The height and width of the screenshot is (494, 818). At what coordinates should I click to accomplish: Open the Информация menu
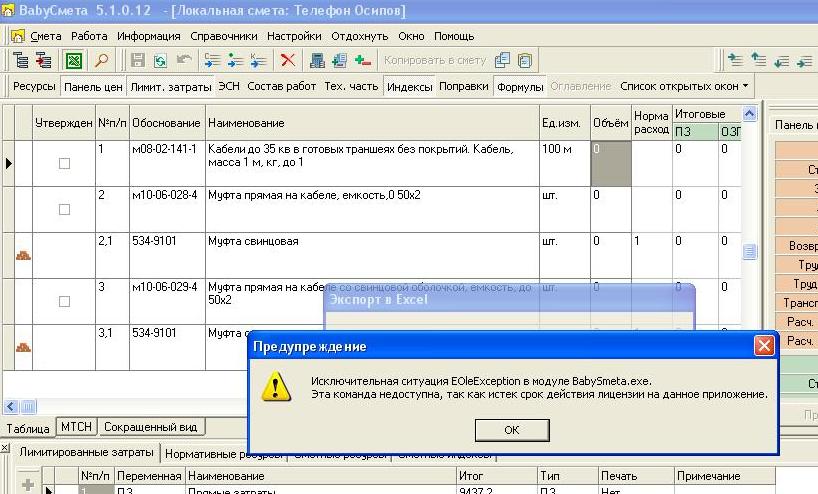(x=149, y=36)
